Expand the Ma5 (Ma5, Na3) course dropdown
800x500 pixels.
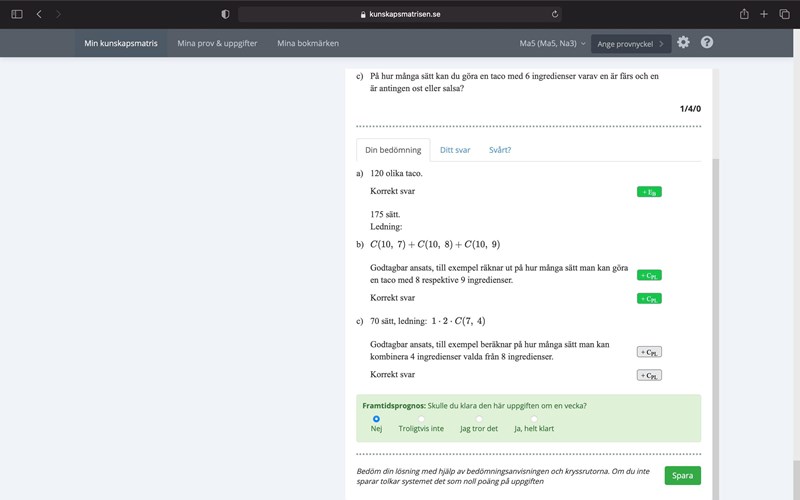point(552,43)
